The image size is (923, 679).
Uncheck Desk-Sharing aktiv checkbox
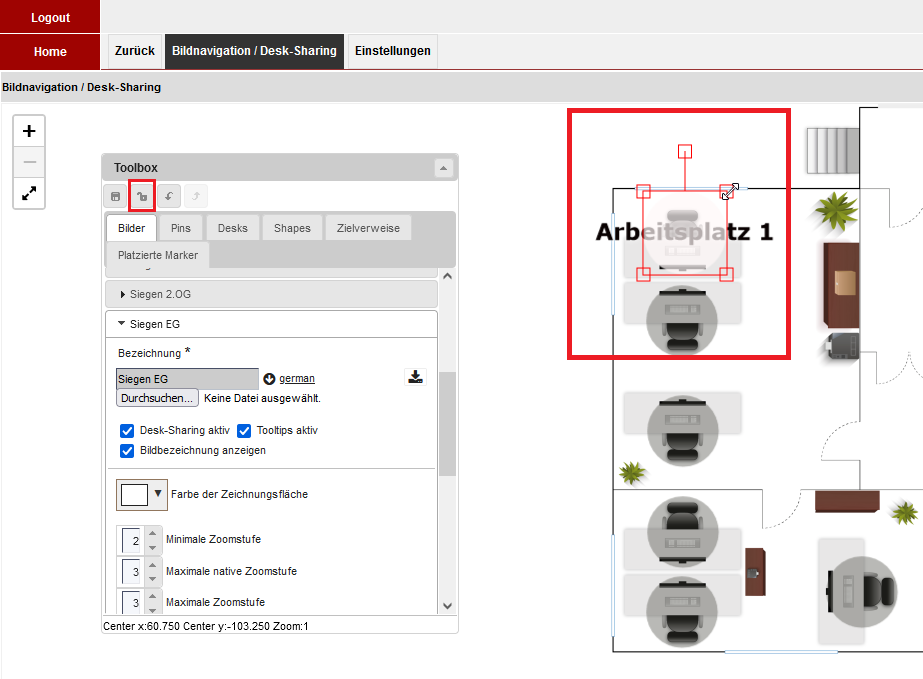click(x=127, y=430)
